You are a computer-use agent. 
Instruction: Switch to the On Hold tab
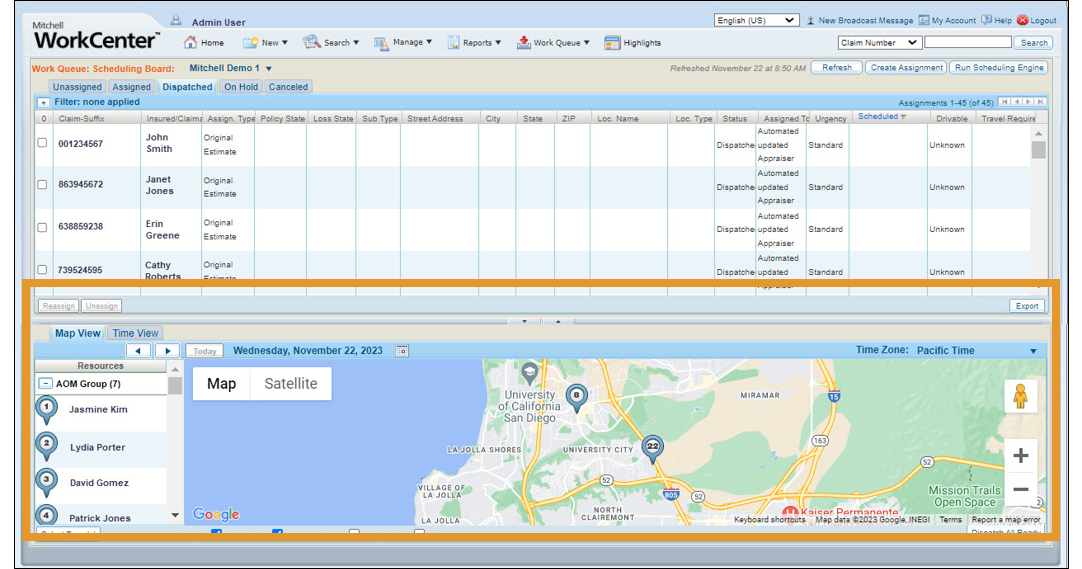pyautogui.click(x=241, y=87)
